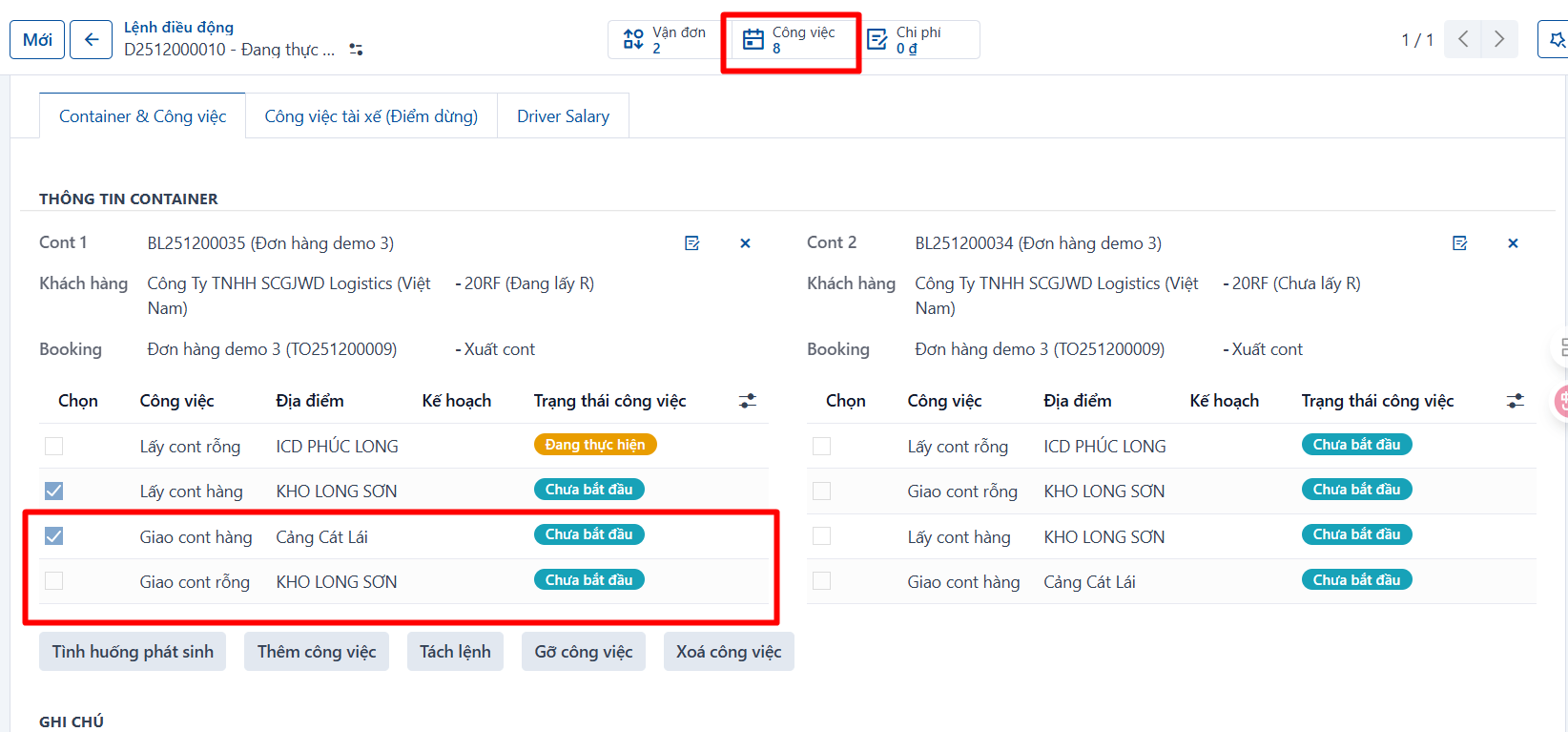Open the Vận đơn smart button
Image resolution: width=1568 pixels, height=732 pixels.
click(x=665, y=40)
